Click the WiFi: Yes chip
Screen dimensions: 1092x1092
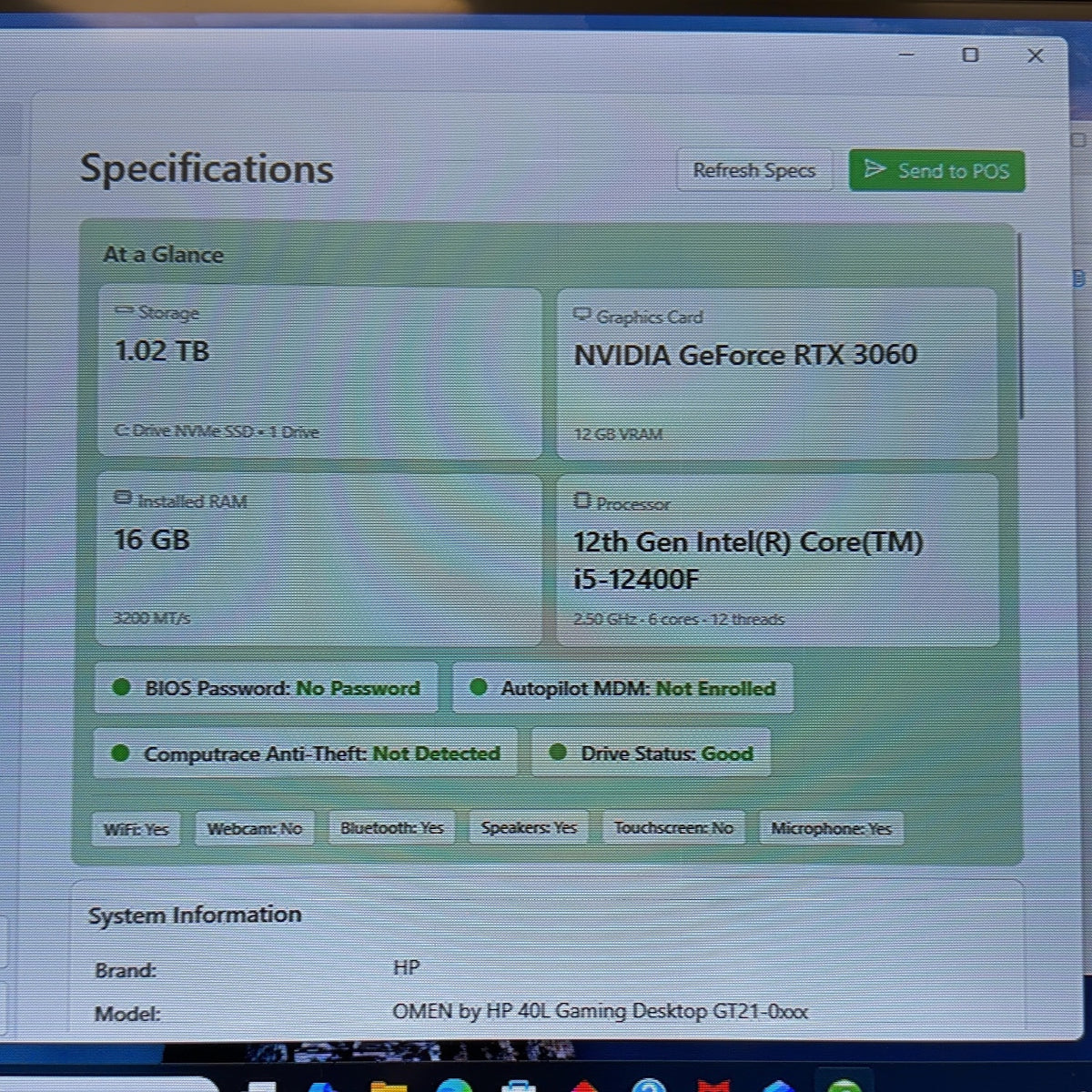(136, 829)
